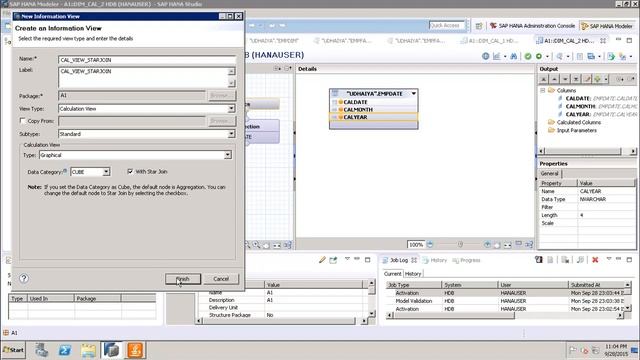This screenshot has width=640, height=360.
Task: Select the Model Validation row in Job Log
Action: pos(505,301)
